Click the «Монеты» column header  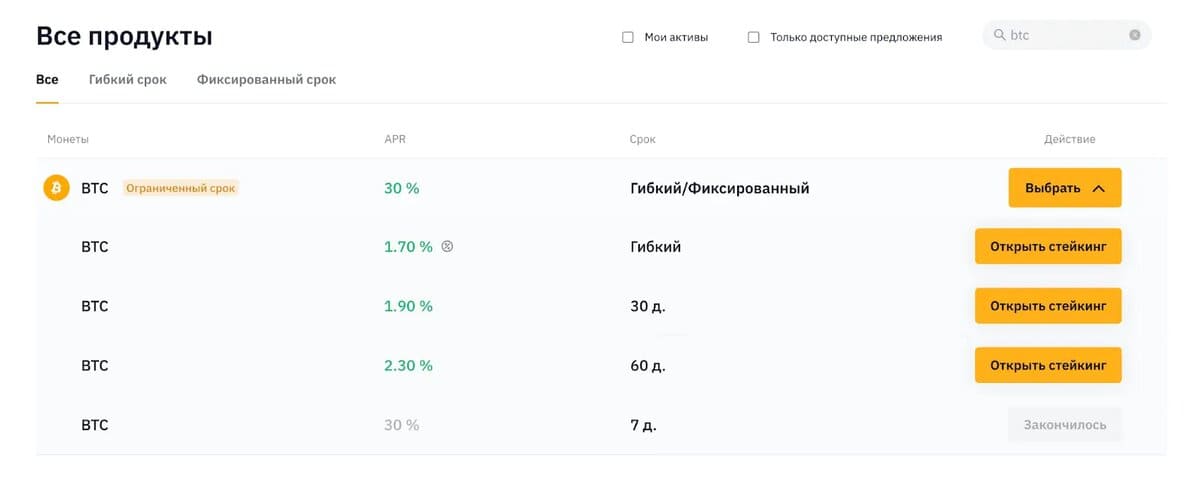tap(68, 139)
